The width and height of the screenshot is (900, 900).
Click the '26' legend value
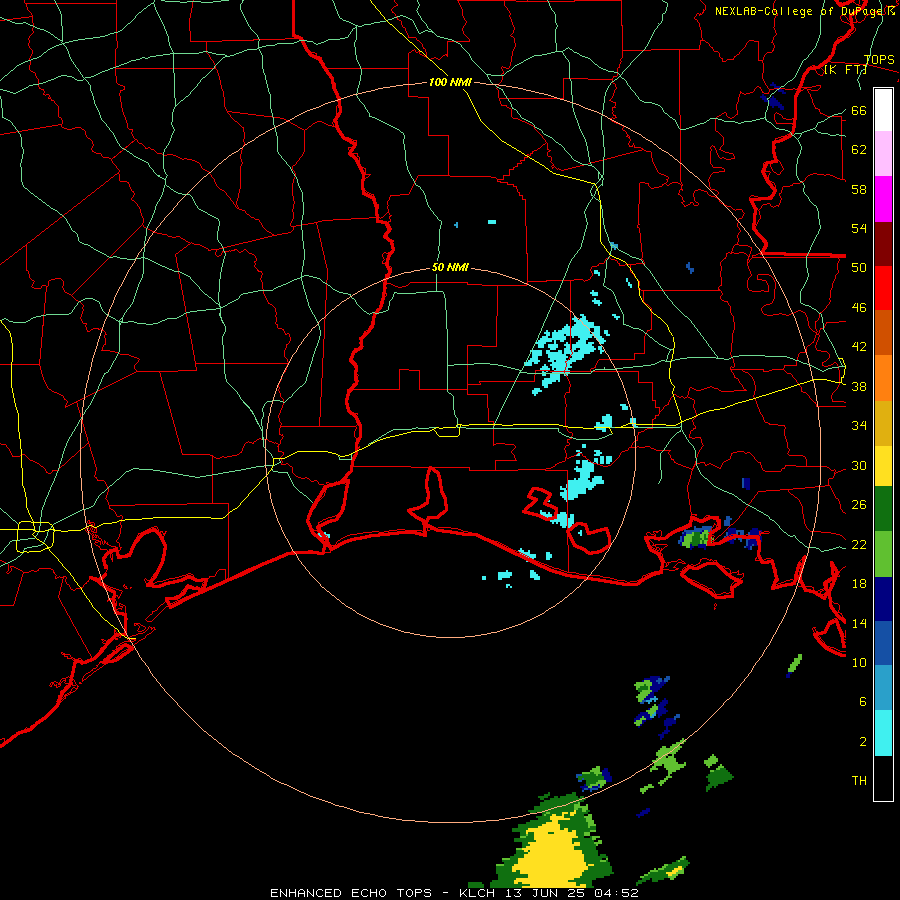859,505
